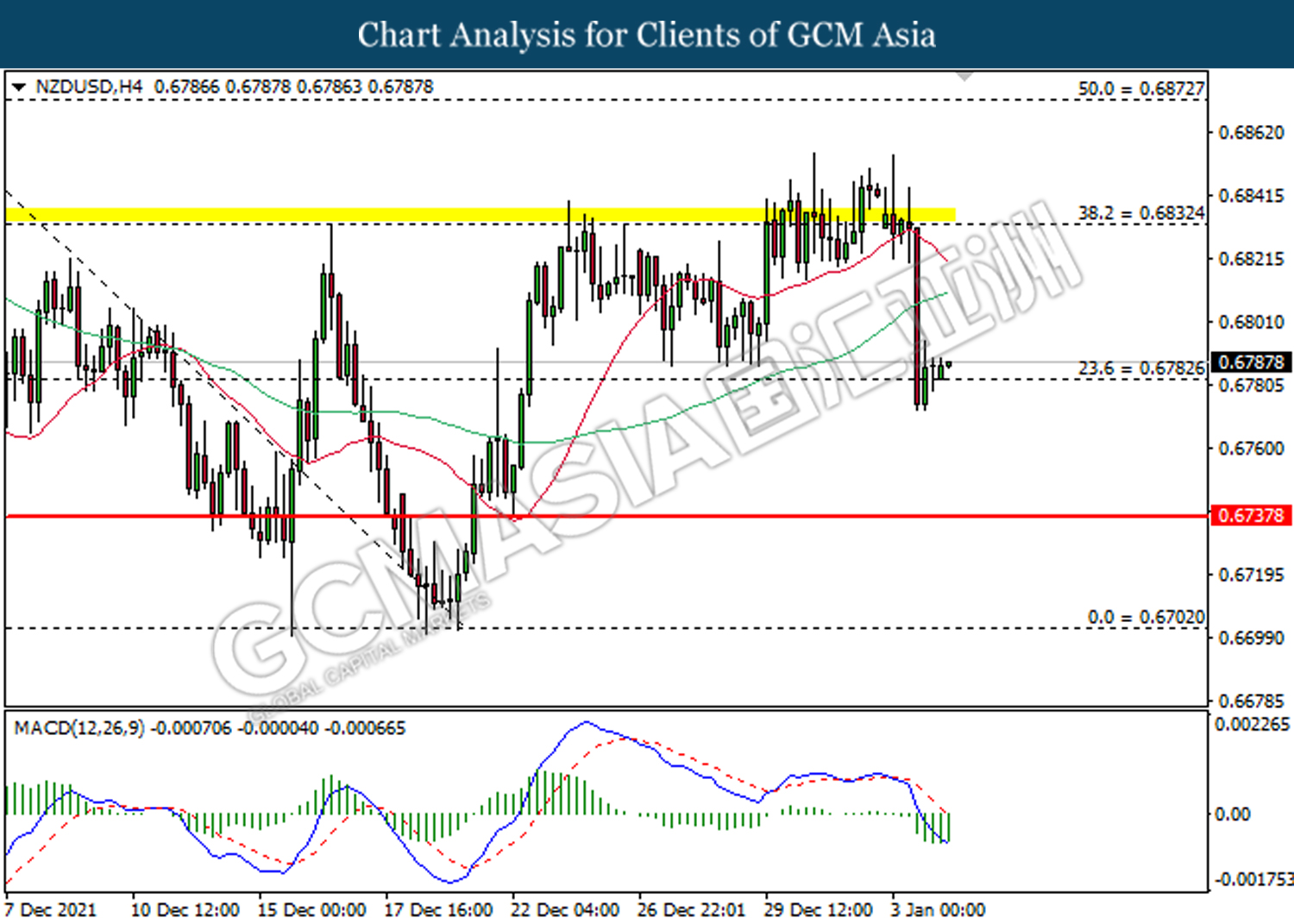Select the 38.2 = 0.68324 Fibonacci label

1140,213
